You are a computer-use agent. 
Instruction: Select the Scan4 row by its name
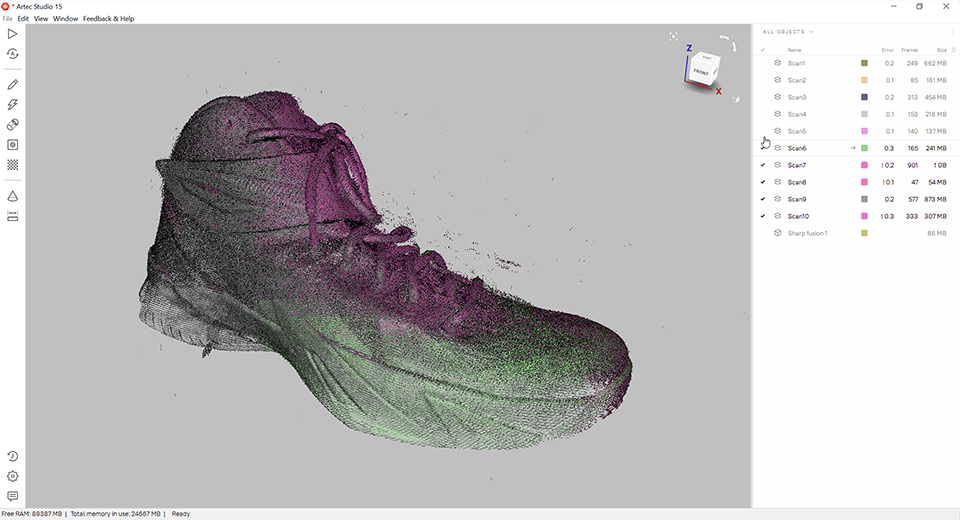tap(797, 114)
